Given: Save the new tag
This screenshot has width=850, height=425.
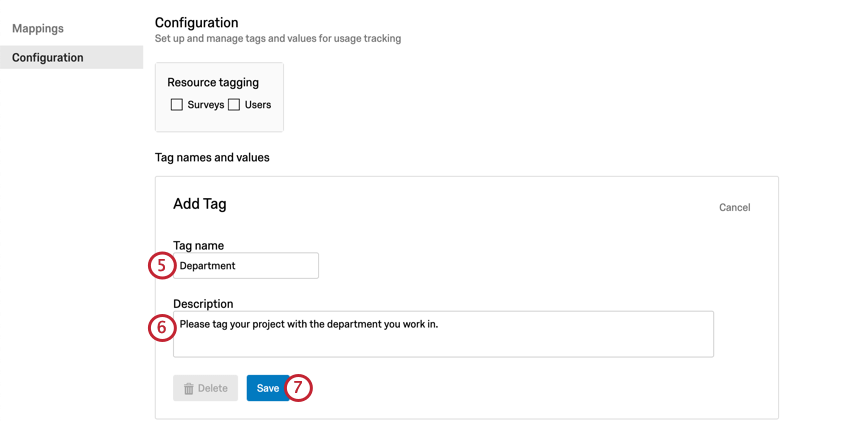Looking at the screenshot, I should click(x=268, y=388).
